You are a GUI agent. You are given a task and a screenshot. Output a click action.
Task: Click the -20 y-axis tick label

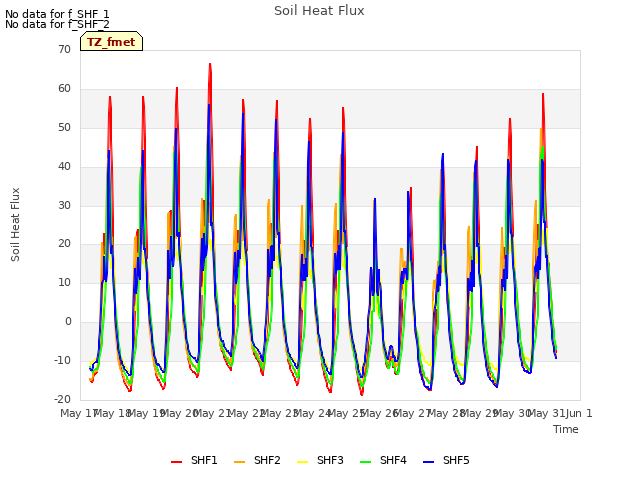coord(62,399)
